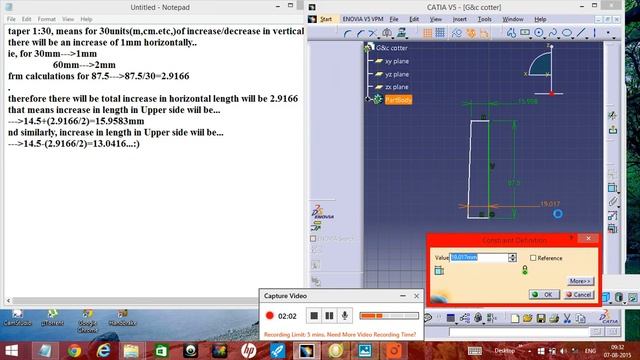
Task: Click More>> button in Constraint Definition
Action: (580, 281)
